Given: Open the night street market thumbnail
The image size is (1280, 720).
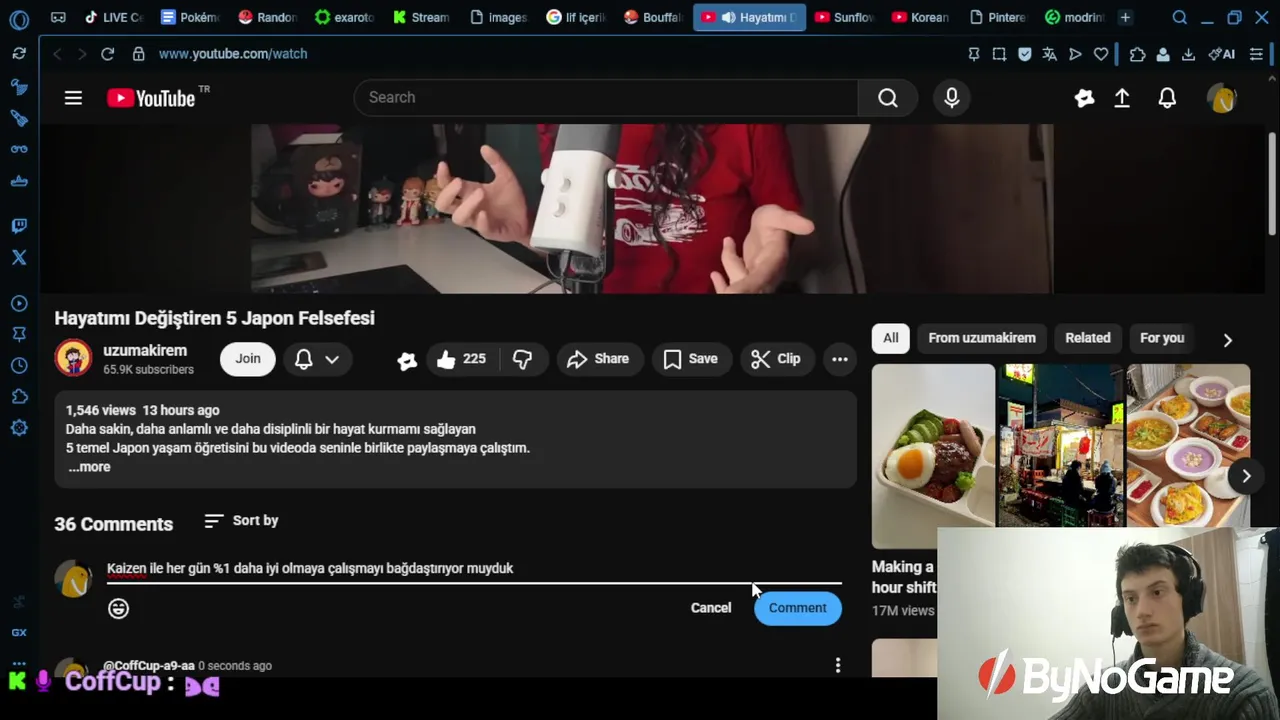Looking at the screenshot, I should (x=1061, y=446).
